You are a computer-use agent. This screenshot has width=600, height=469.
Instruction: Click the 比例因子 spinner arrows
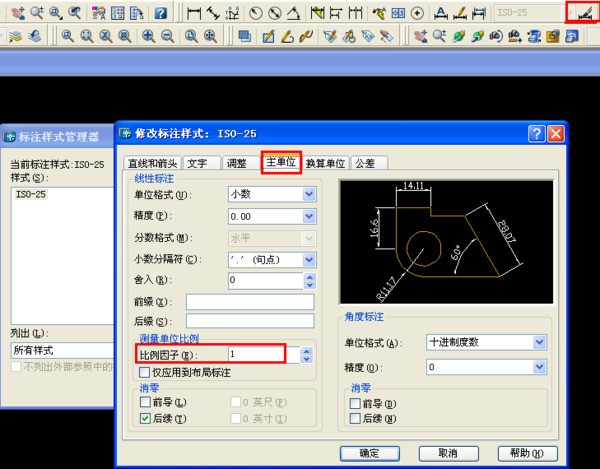point(308,354)
